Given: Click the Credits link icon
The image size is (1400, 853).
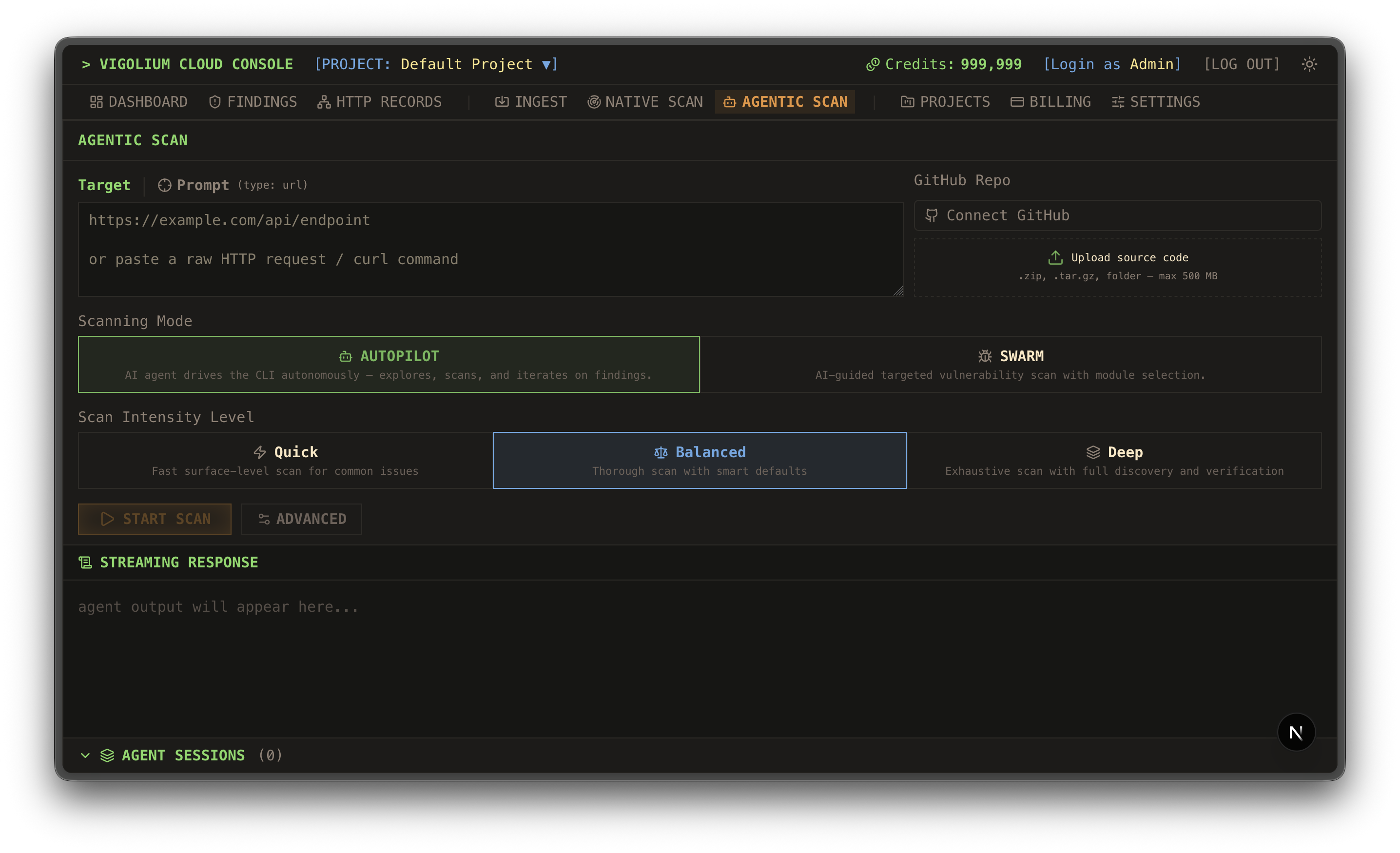Looking at the screenshot, I should point(873,65).
